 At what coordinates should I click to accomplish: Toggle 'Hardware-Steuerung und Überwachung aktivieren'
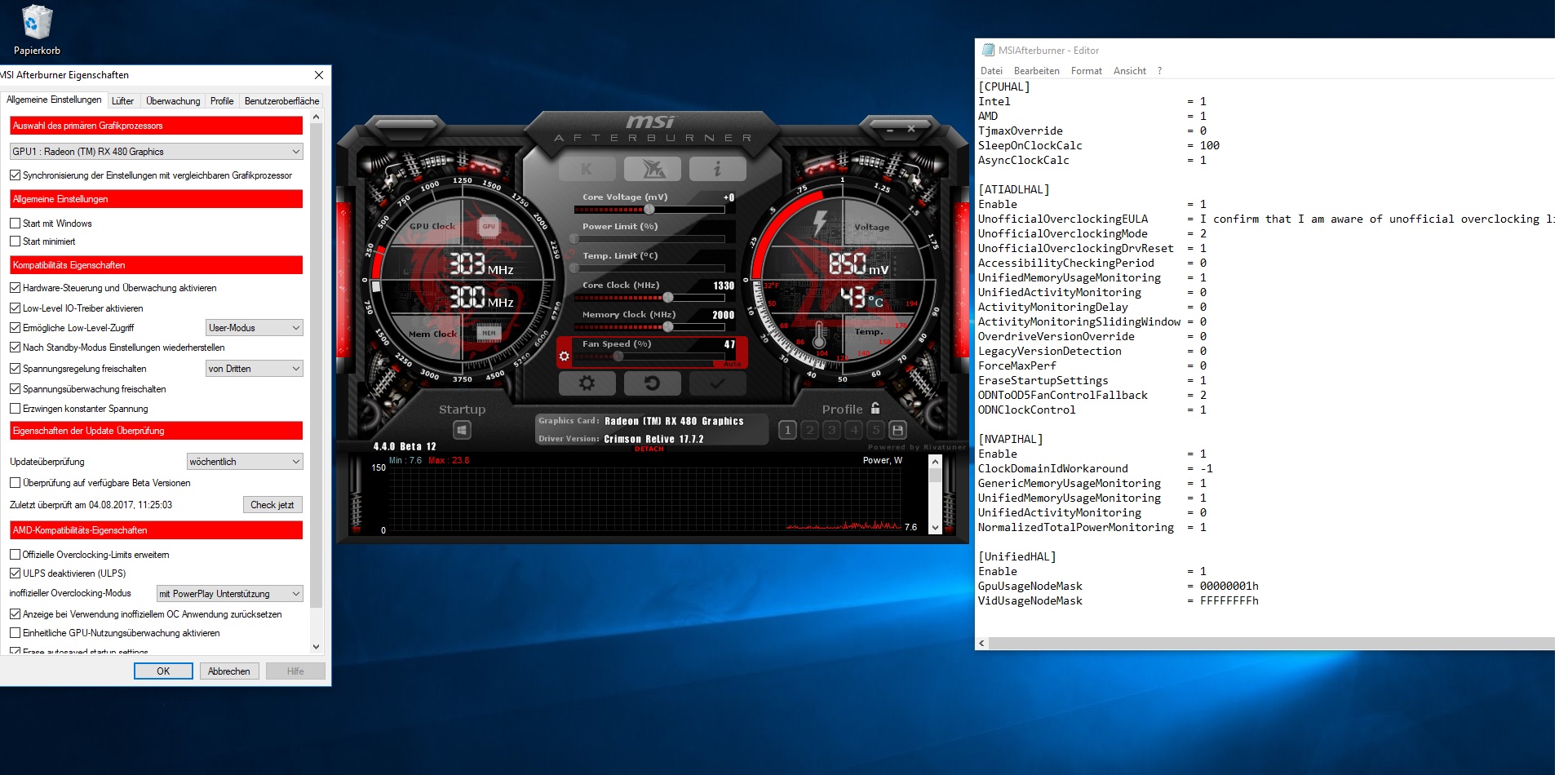15,287
